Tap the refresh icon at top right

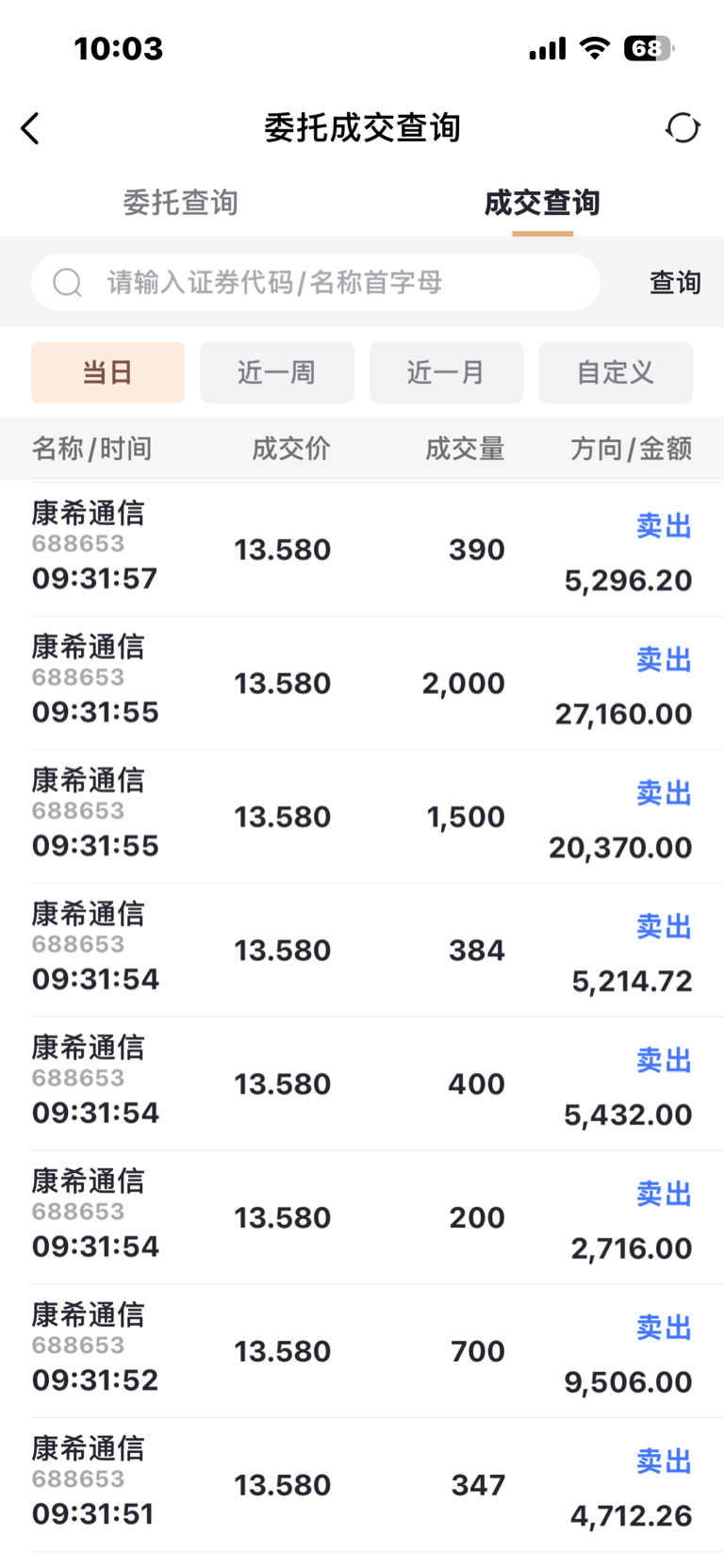tap(683, 127)
